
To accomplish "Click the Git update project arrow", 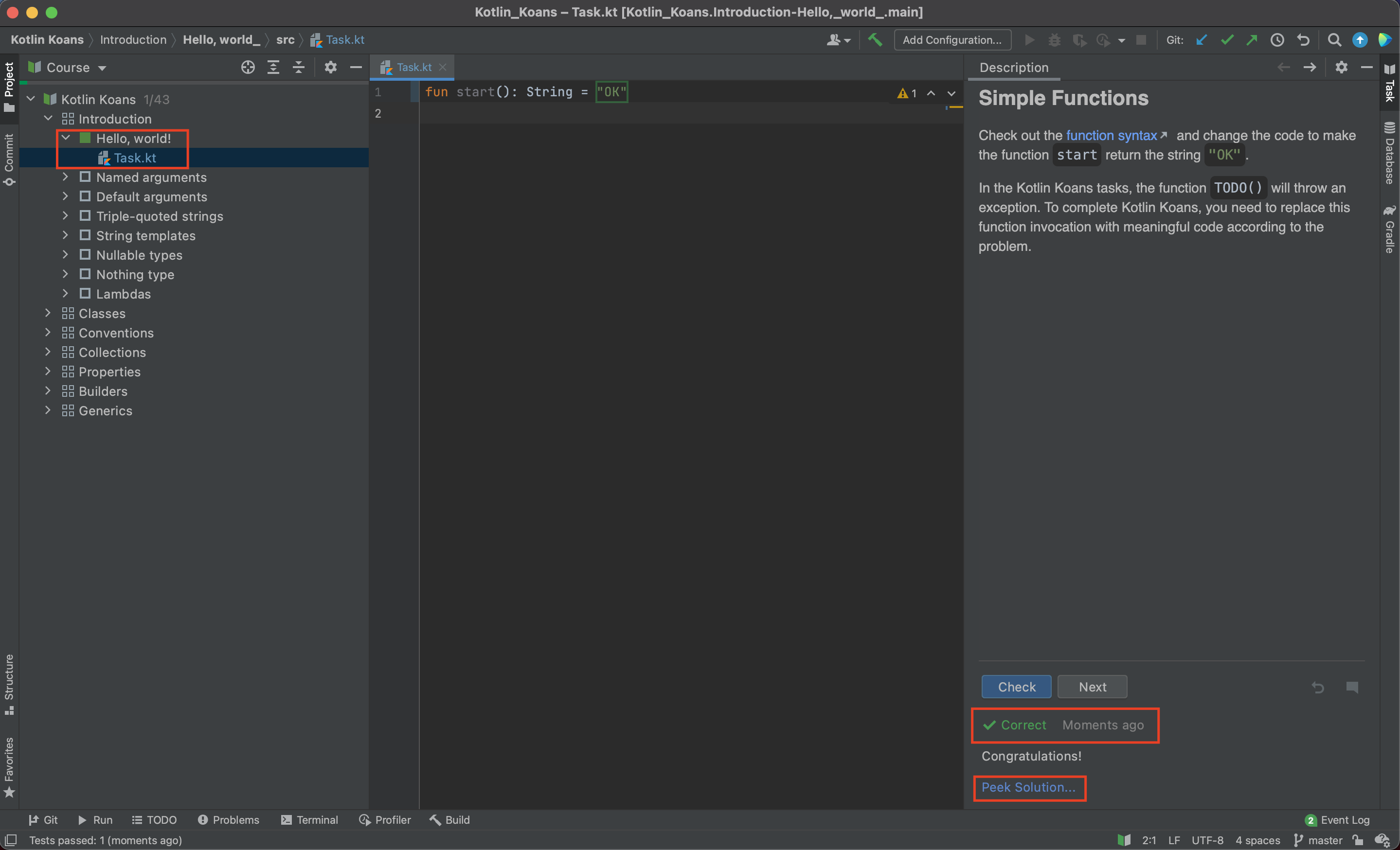I will click(x=1201, y=40).
